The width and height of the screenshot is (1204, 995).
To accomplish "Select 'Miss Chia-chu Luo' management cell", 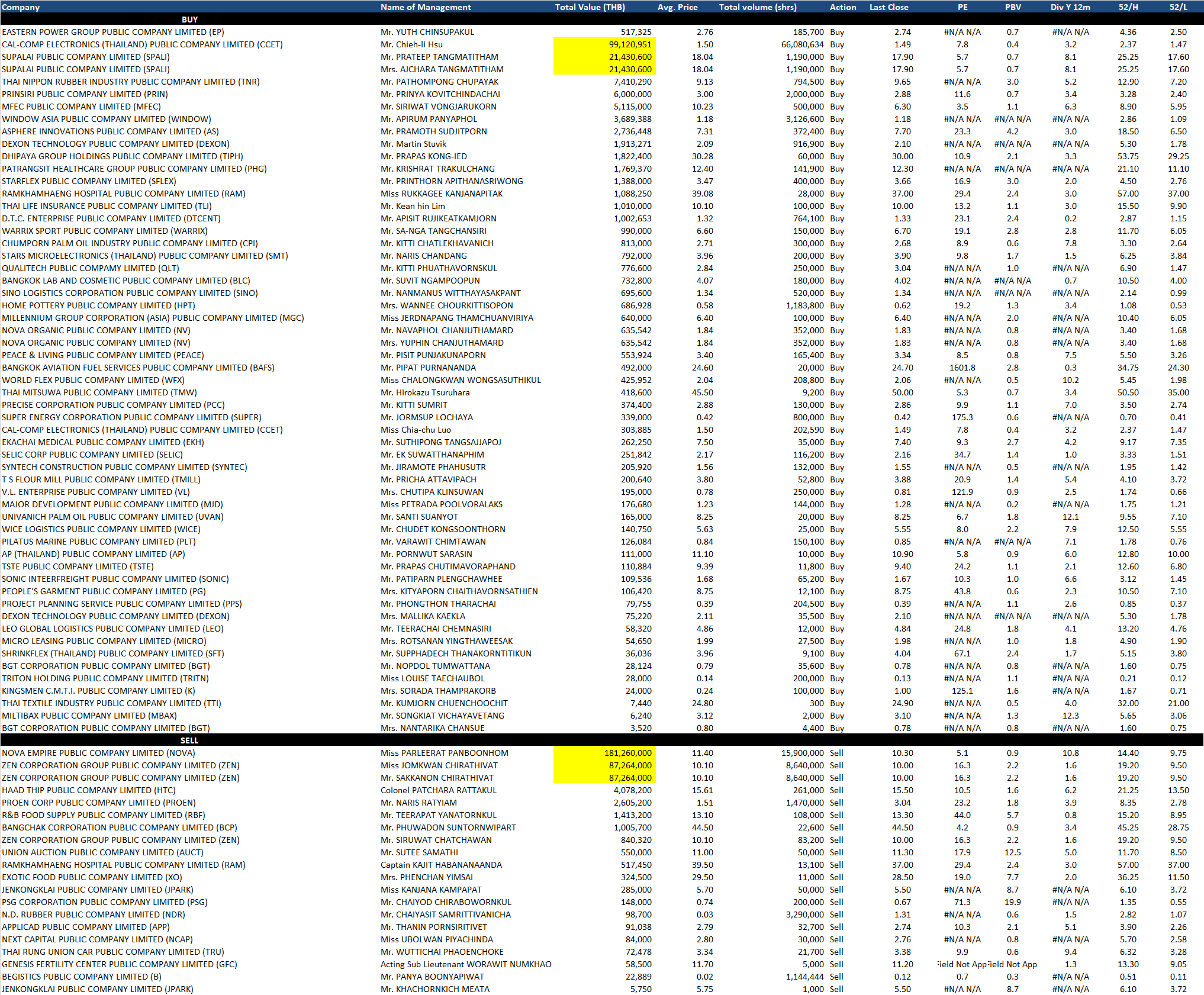I will click(416, 430).
